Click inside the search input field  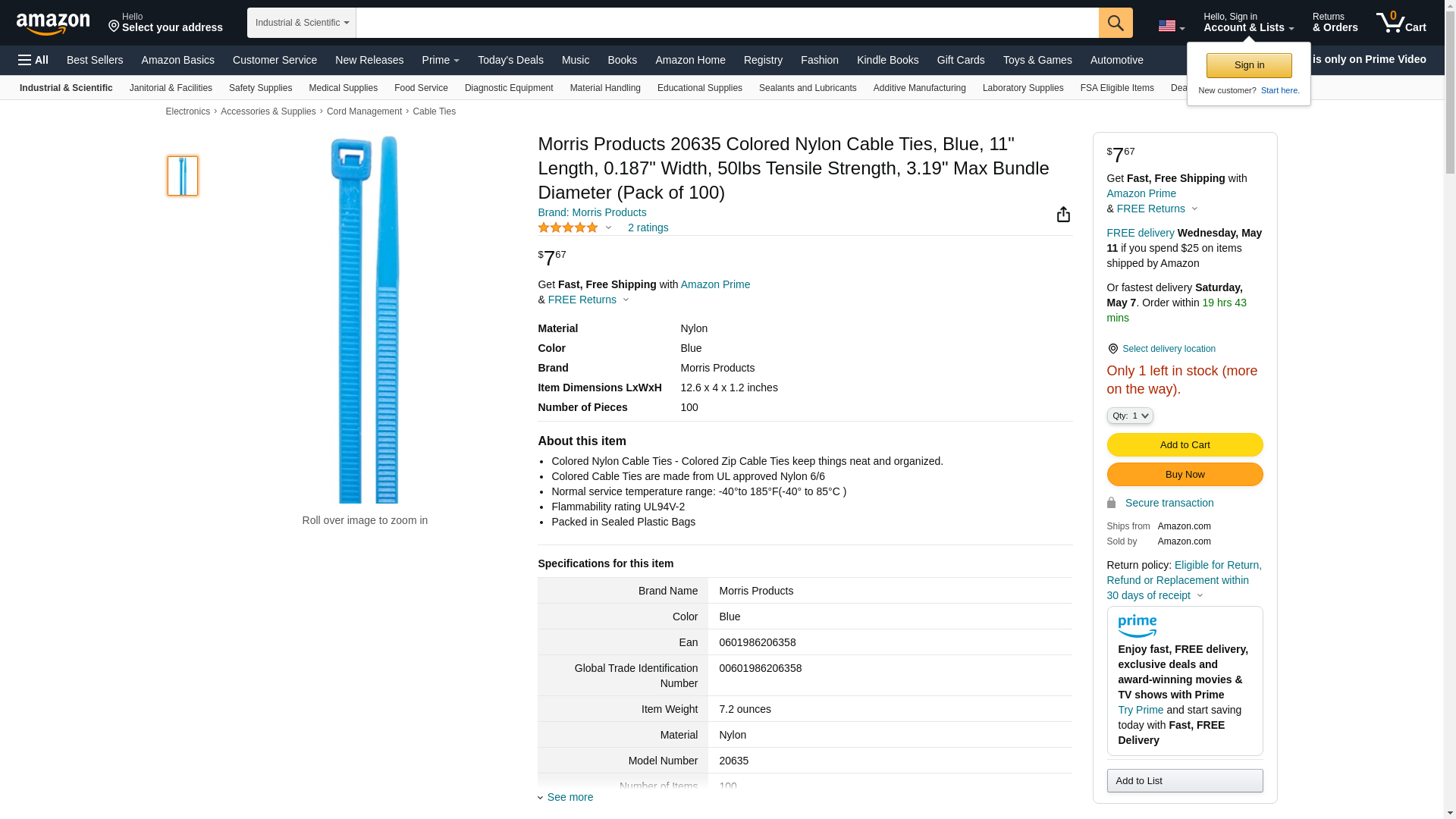click(726, 23)
